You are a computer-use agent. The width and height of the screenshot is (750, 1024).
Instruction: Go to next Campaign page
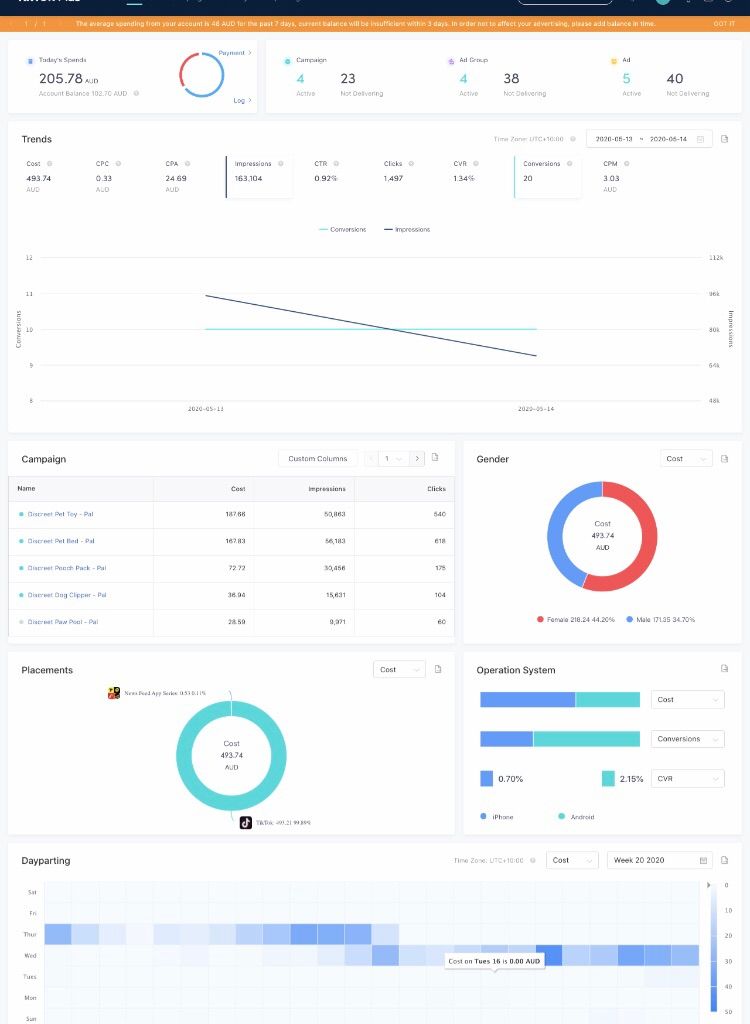[417, 458]
